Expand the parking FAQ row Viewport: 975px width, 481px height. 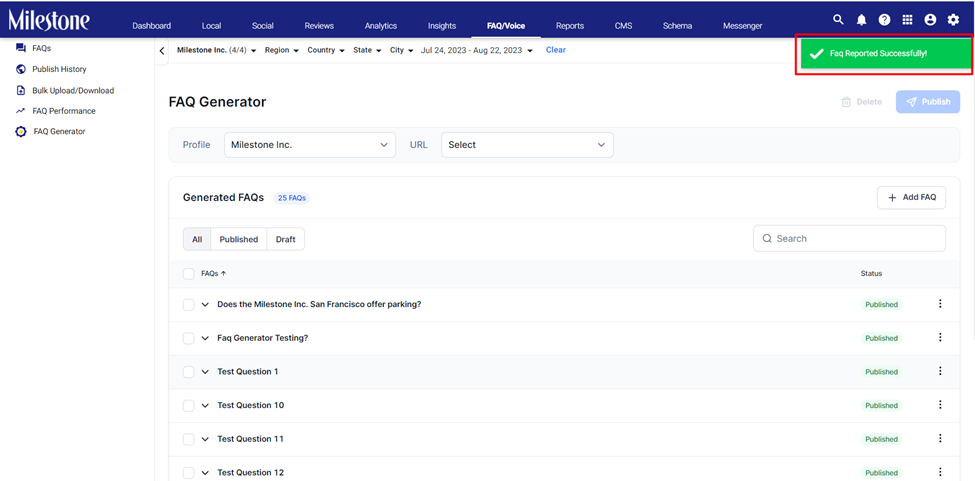pos(205,305)
